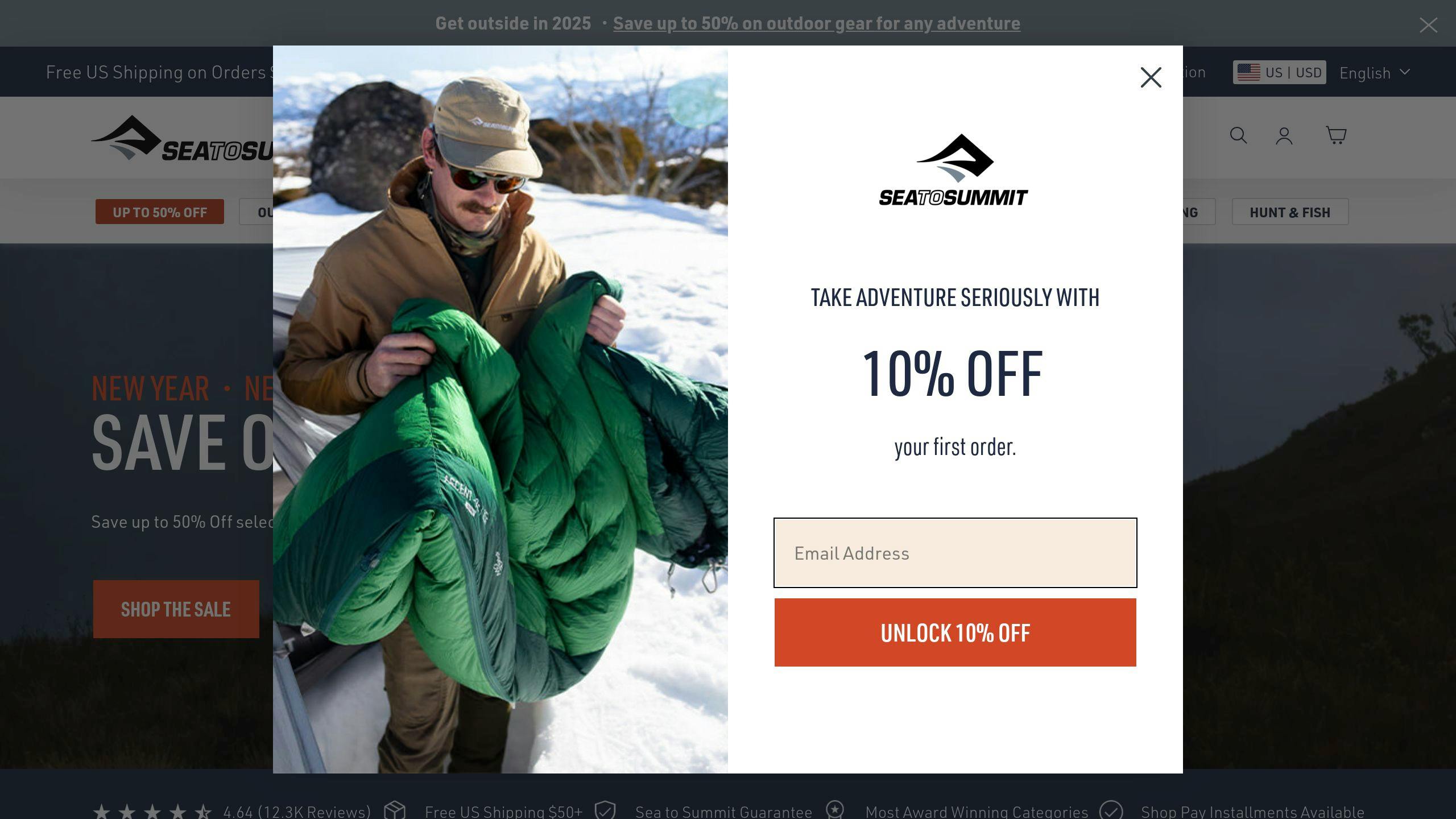
Task: Click the UNLOCK 10% OFF button
Action: (x=955, y=632)
